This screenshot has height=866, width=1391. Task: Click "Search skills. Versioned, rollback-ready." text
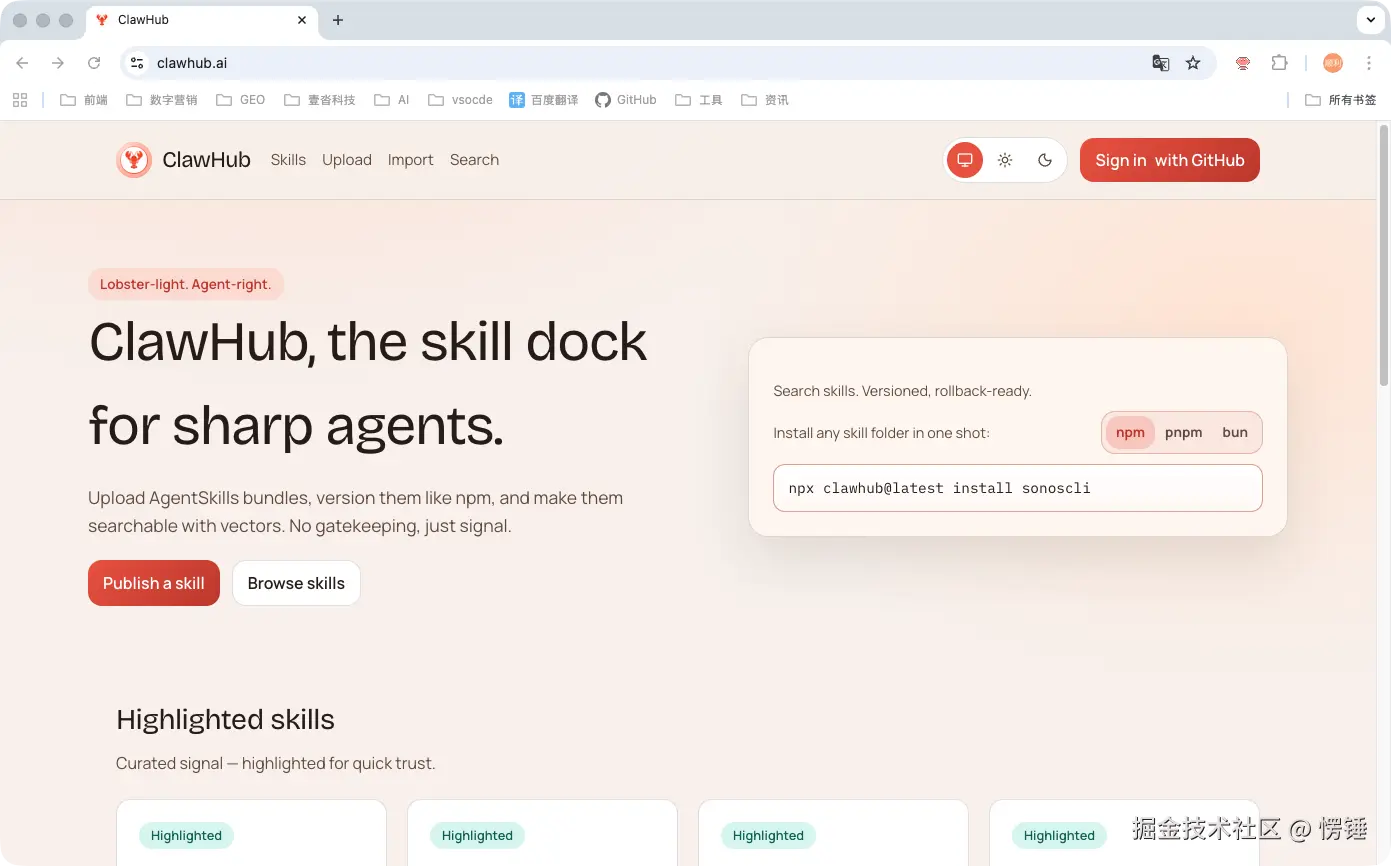point(902,391)
